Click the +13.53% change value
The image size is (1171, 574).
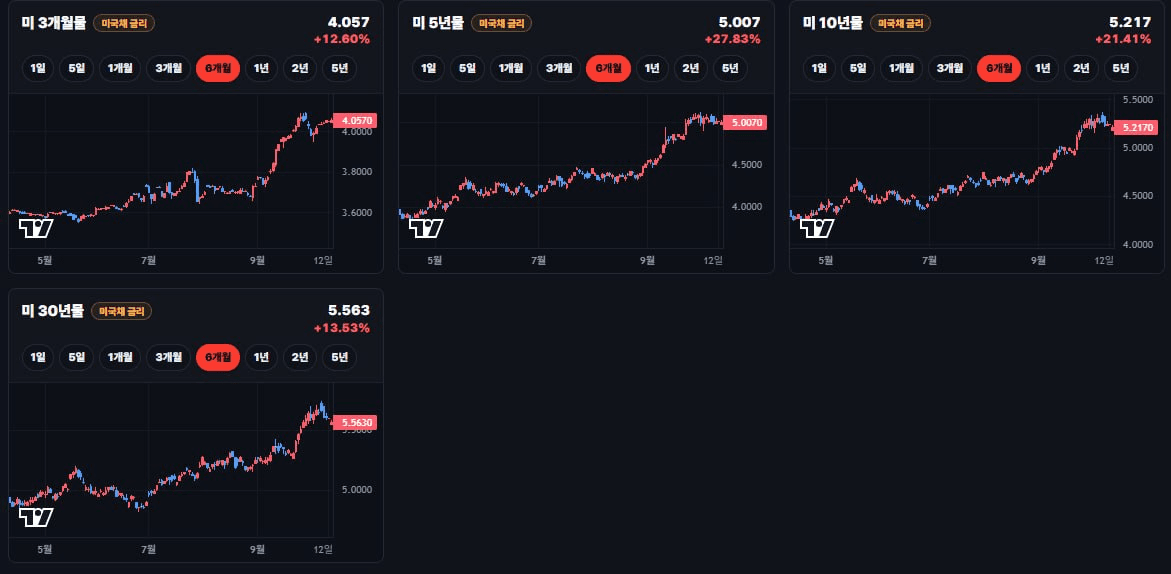point(341,328)
